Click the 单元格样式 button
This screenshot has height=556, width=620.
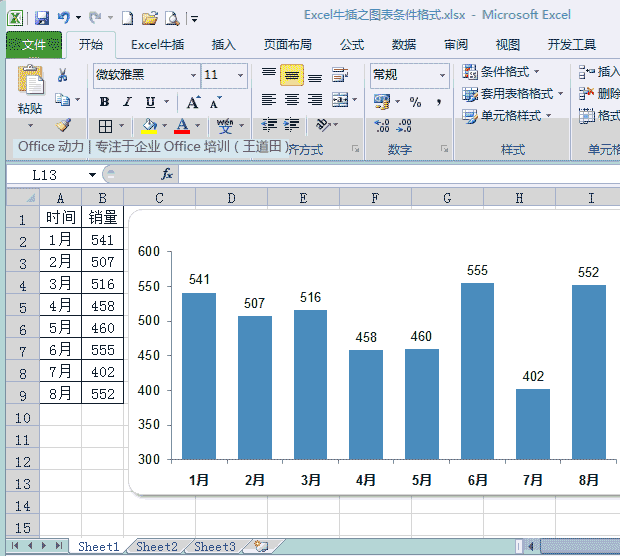[507, 116]
